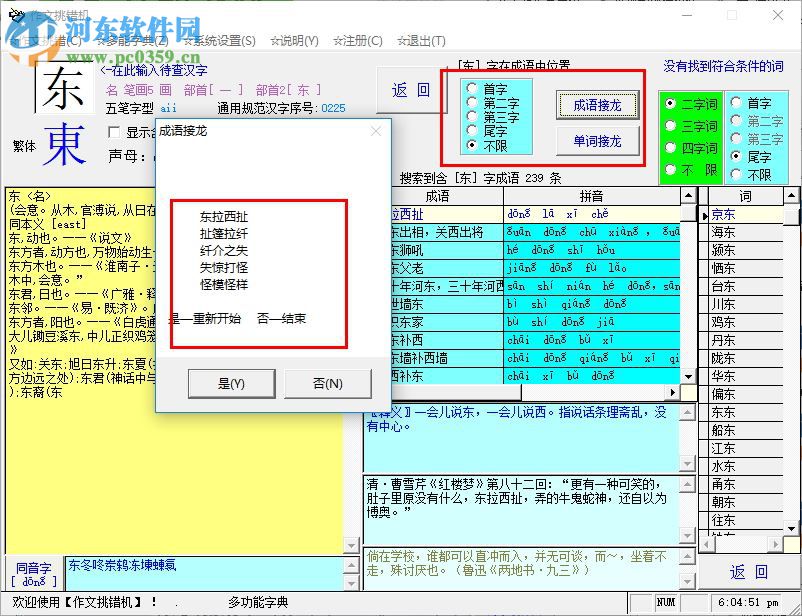The width and height of the screenshot is (802, 616).
Task: Open the 多功能字典(Z) menu
Action: [x=135, y=41]
